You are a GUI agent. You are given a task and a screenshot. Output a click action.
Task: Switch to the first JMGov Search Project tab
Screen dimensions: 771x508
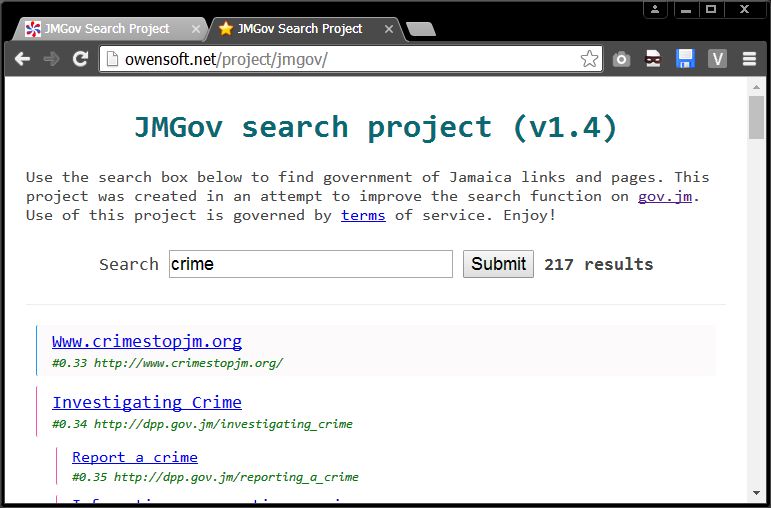coord(106,29)
